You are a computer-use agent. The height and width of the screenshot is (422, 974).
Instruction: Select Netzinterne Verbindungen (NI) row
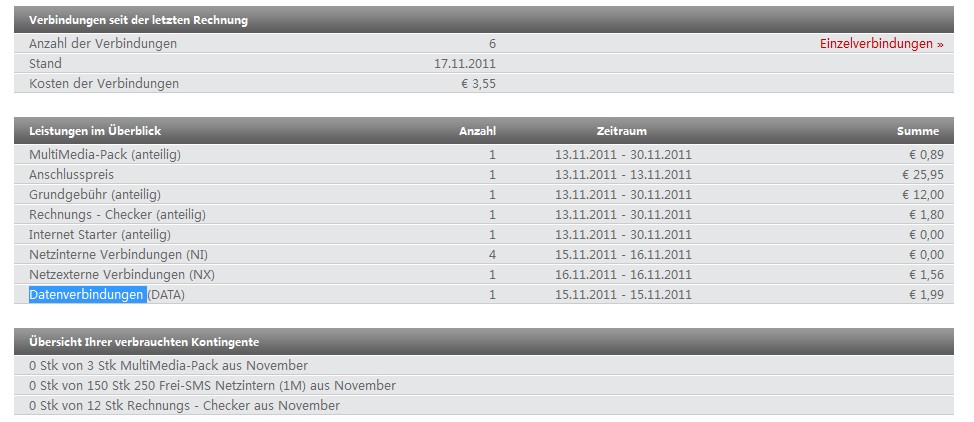pyautogui.click(x=484, y=254)
